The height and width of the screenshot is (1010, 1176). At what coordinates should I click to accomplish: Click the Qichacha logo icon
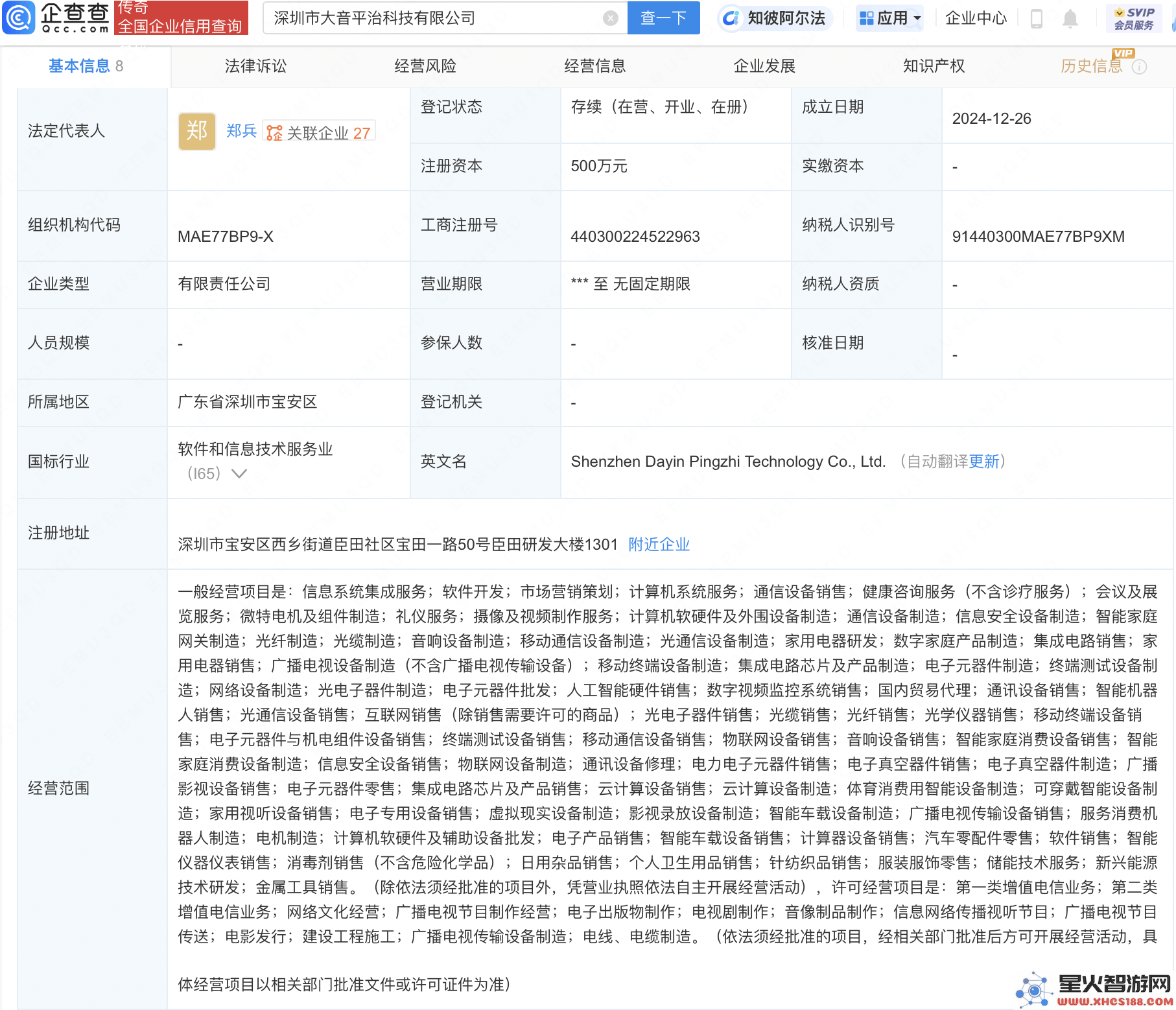click(19, 18)
